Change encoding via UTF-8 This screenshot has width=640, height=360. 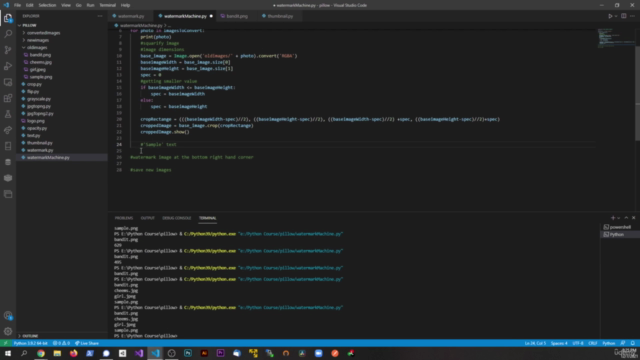click(x=578, y=343)
